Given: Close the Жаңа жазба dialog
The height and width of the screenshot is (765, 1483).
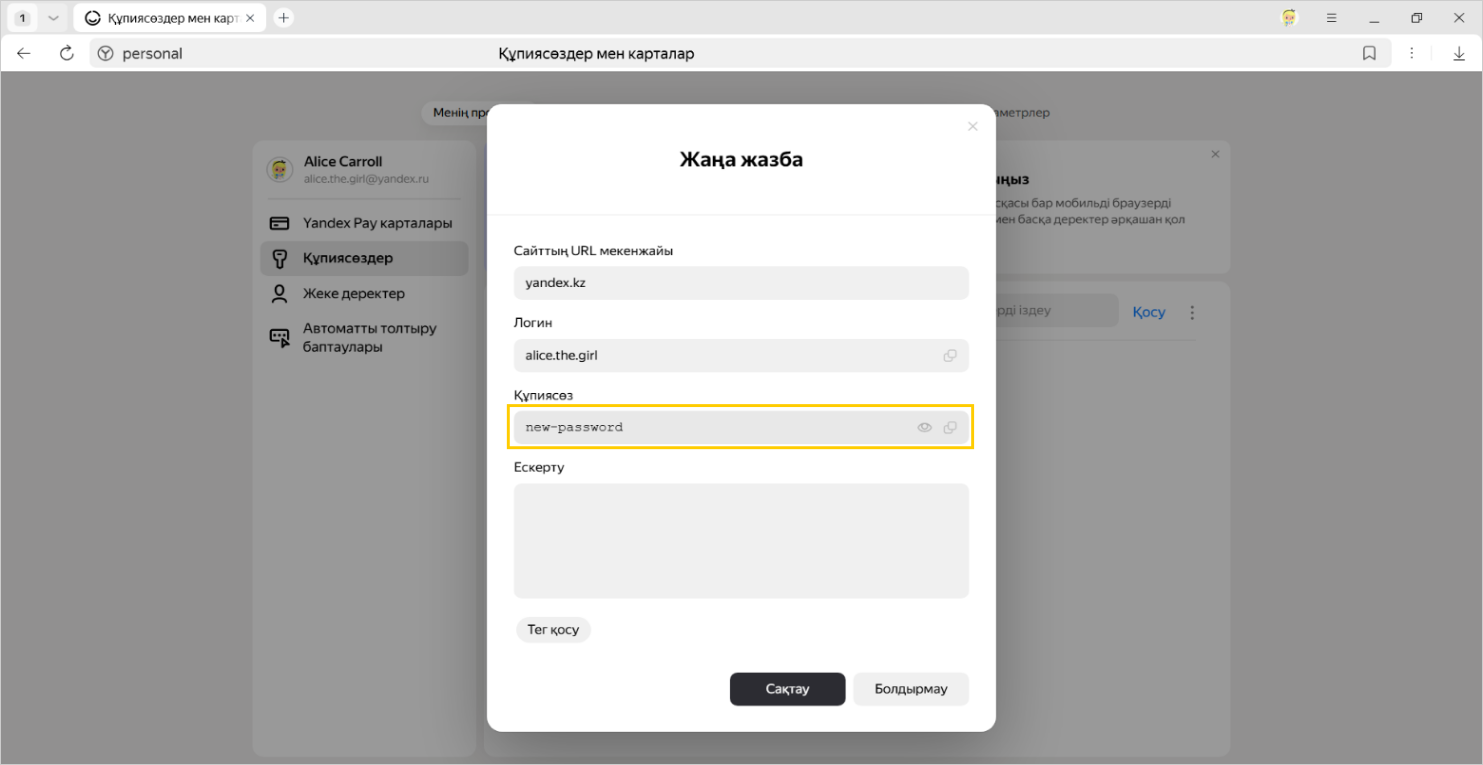Looking at the screenshot, I should [972, 127].
